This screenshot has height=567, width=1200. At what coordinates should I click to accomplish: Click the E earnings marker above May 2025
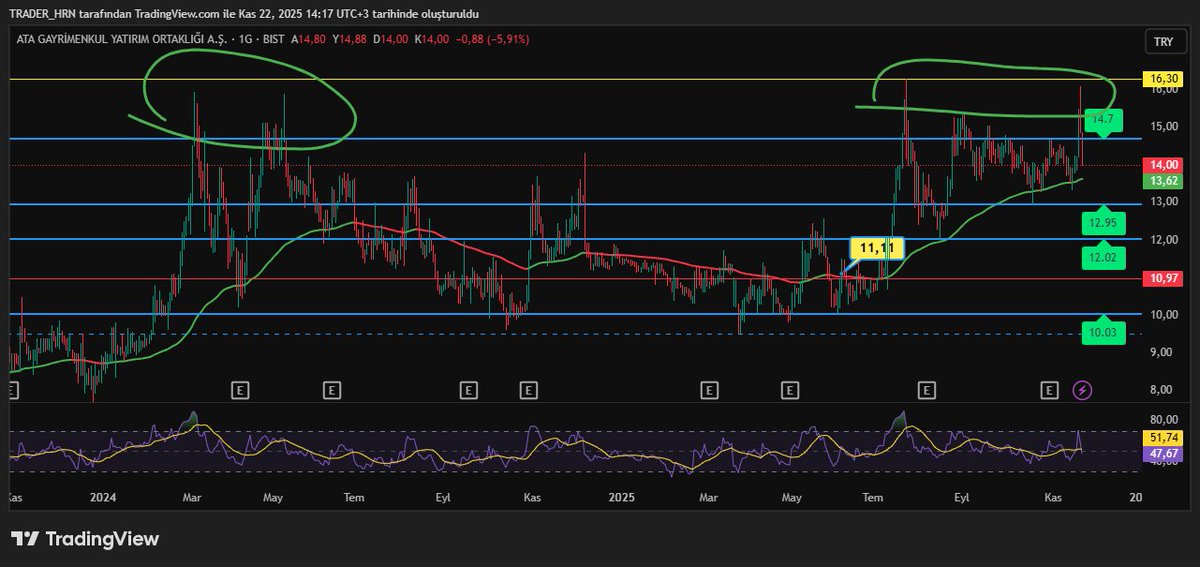[x=791, y=389]
